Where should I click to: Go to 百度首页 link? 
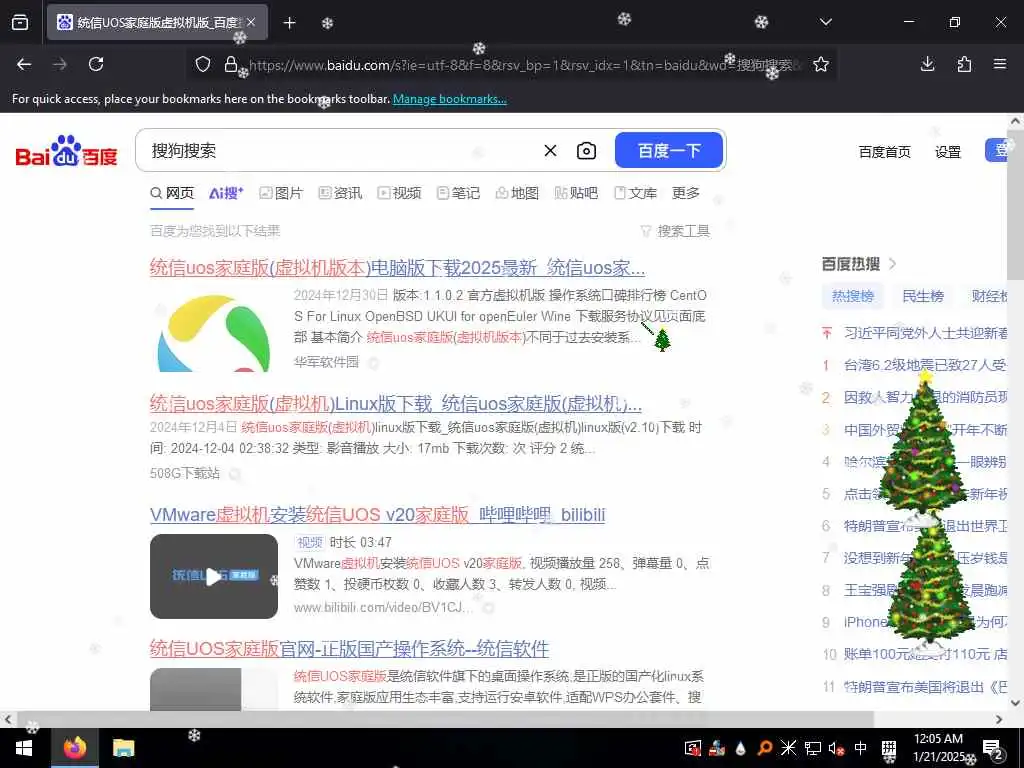tap(884, 152)
